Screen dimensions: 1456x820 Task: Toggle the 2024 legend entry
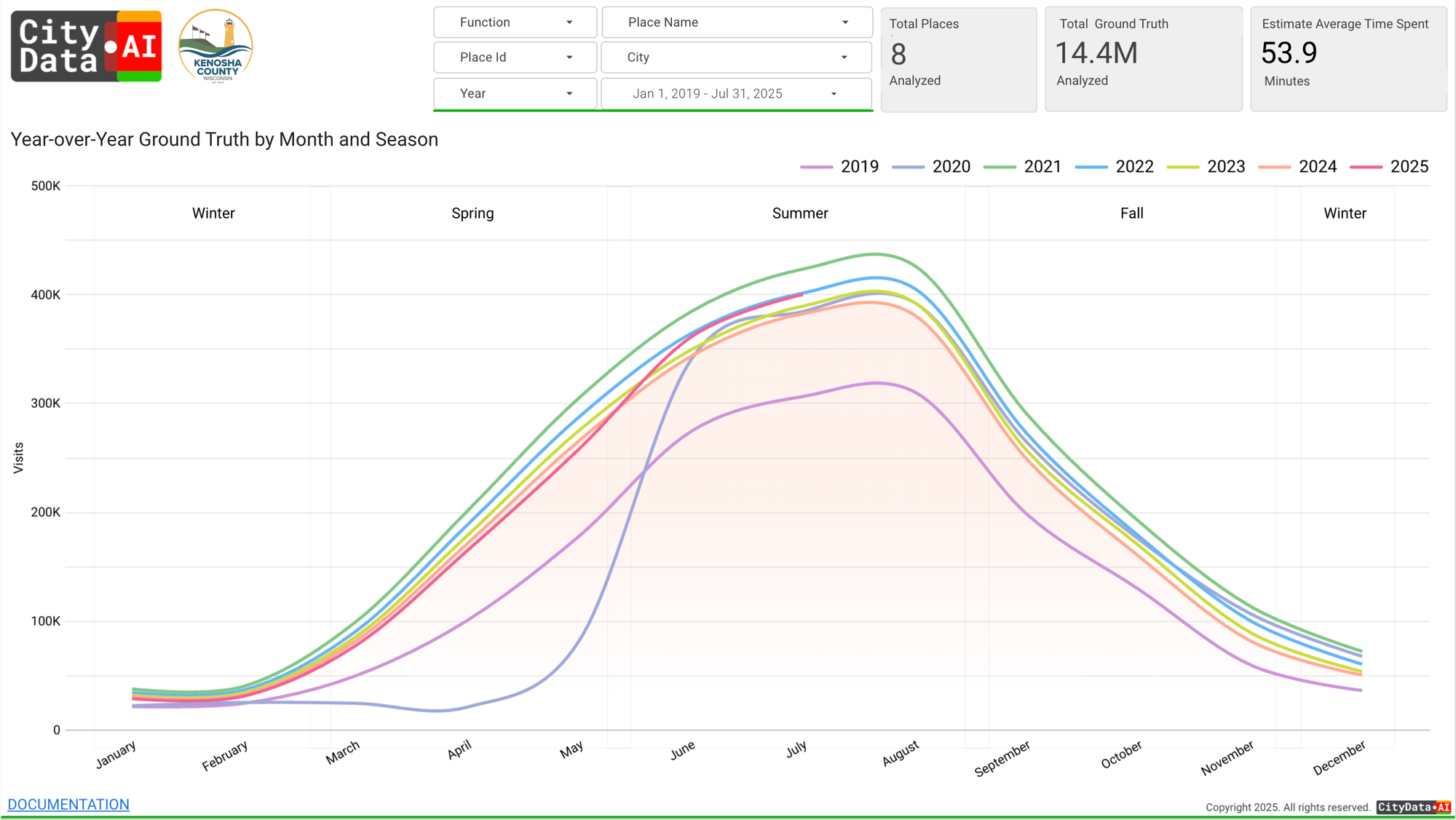(x=1317, y=167)
